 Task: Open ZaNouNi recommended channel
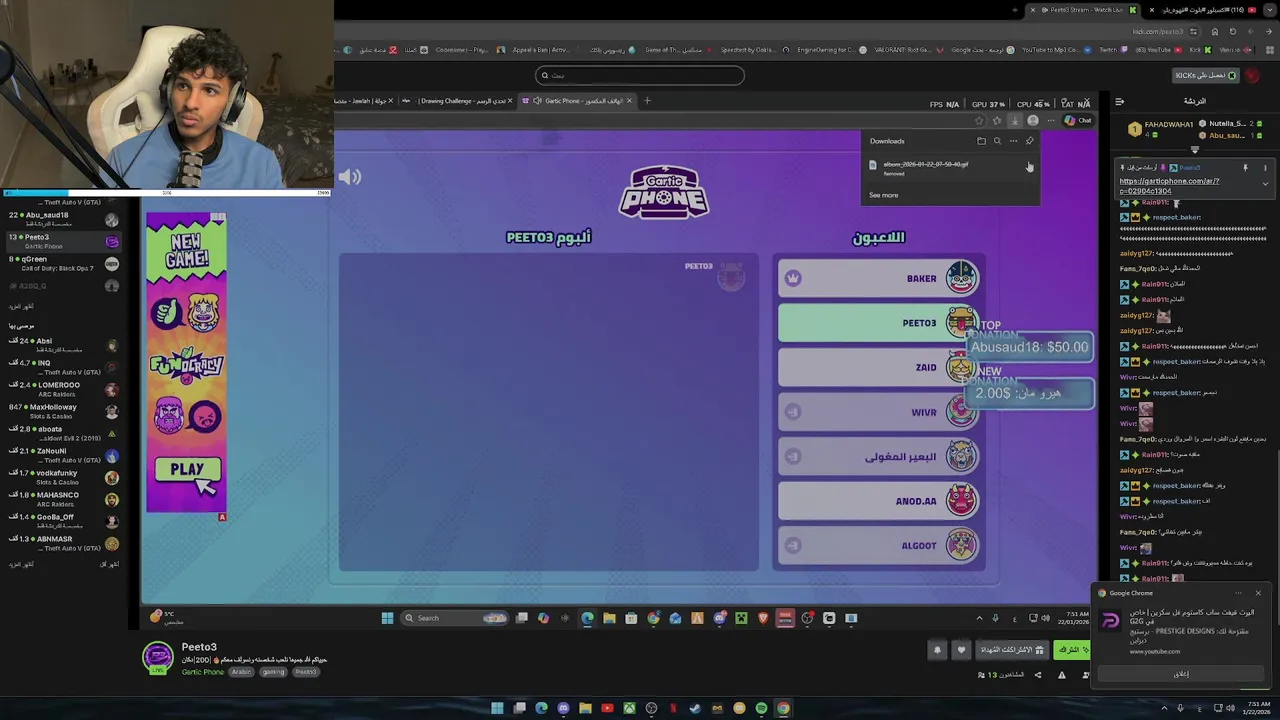point(62,455)
